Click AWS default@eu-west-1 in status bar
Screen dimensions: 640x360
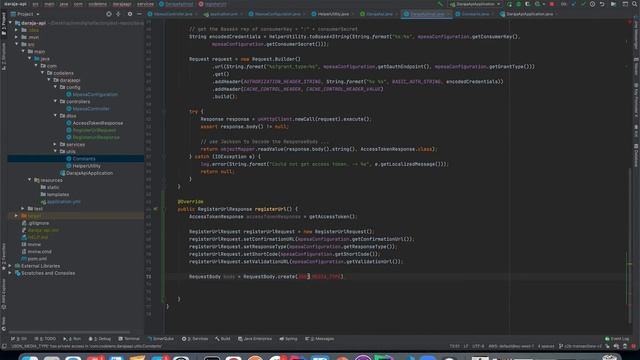[x=511, y=346]
